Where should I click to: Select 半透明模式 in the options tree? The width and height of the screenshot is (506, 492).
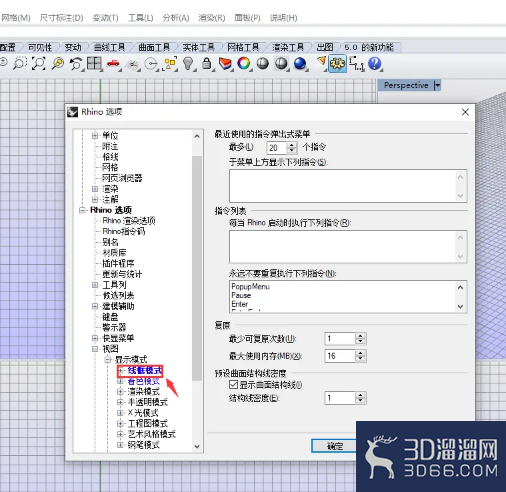tap(148, 402)
